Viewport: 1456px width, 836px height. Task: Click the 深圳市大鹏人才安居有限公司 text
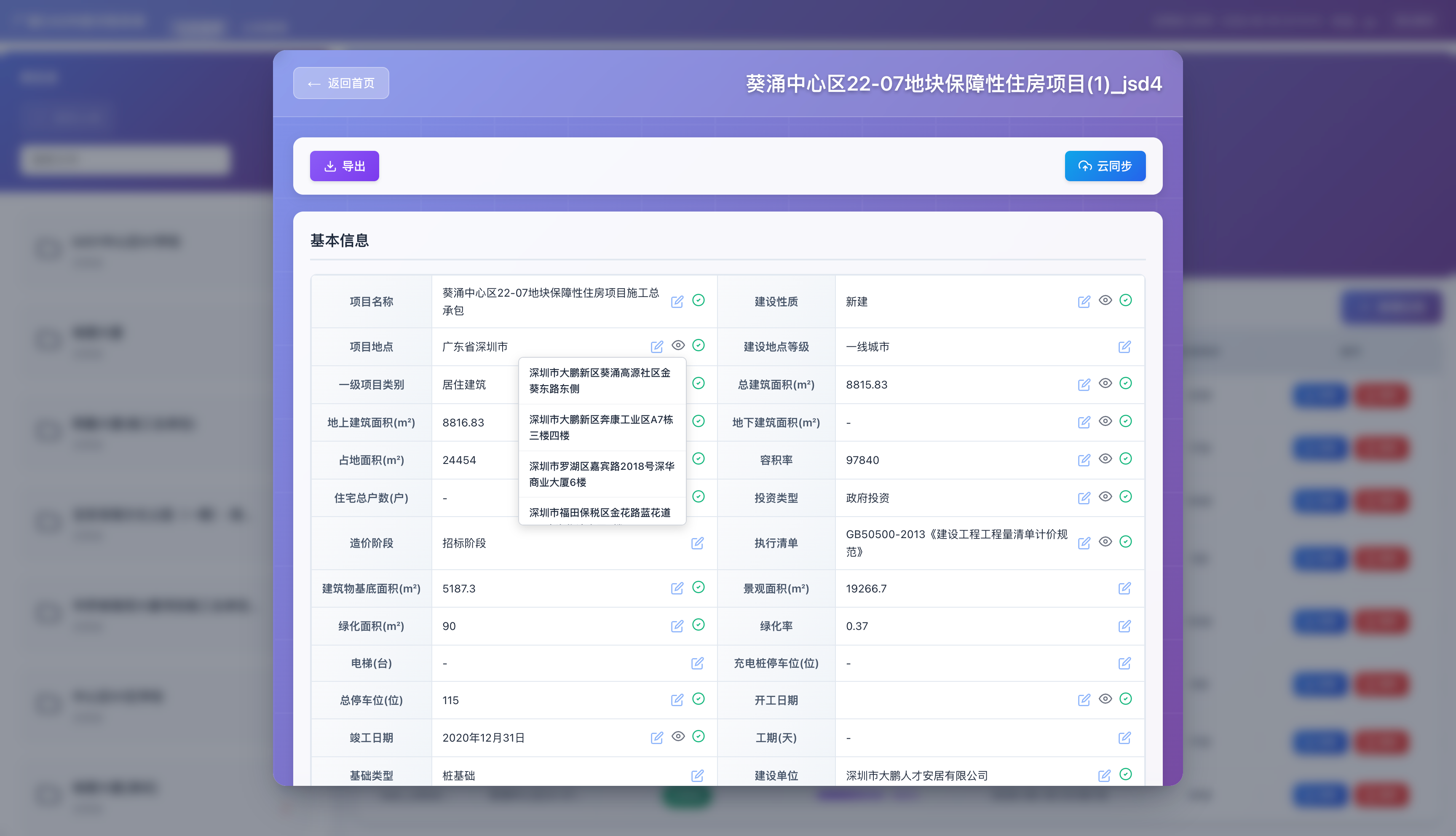coord(916,776)
